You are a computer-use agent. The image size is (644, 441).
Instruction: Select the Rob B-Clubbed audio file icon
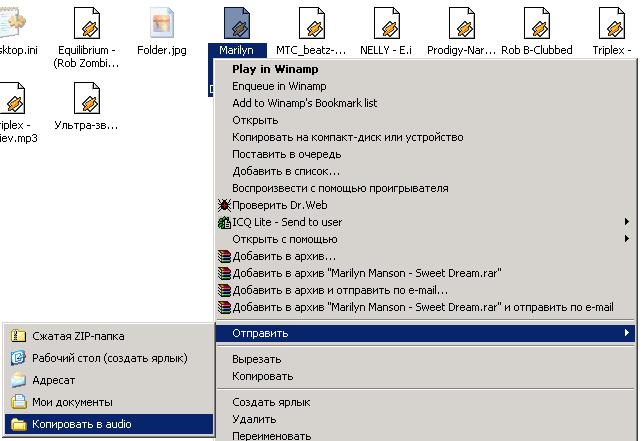pyautogui.click(x=537, y=23)
